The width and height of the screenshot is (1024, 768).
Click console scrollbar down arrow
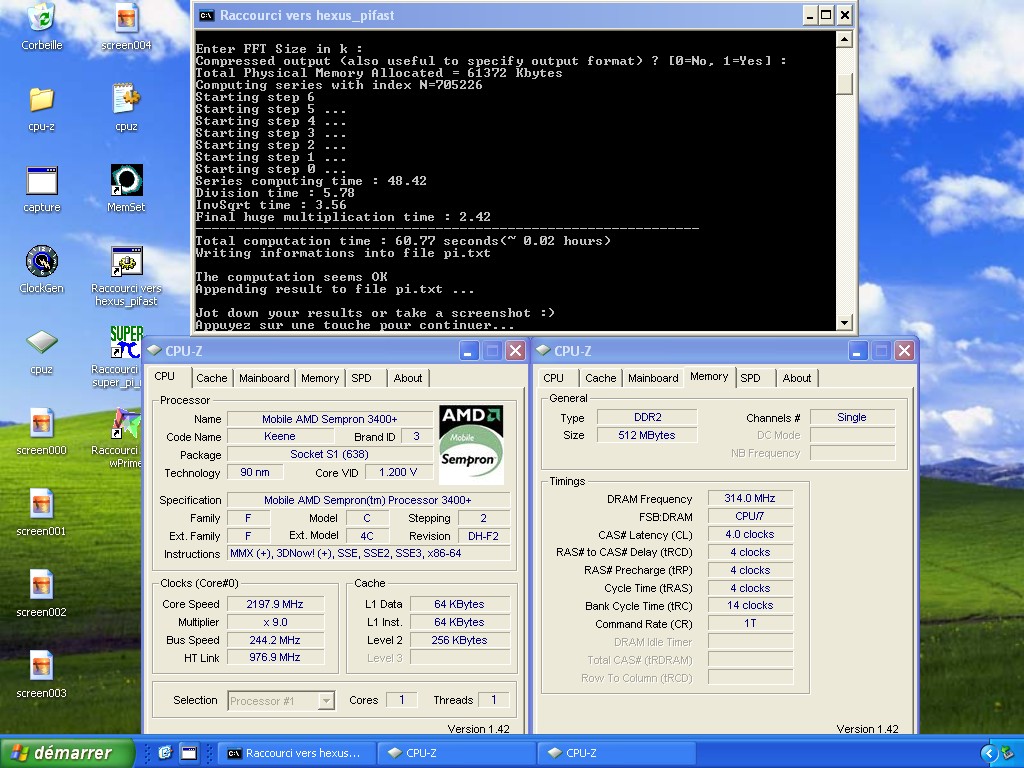pos(844,322)
